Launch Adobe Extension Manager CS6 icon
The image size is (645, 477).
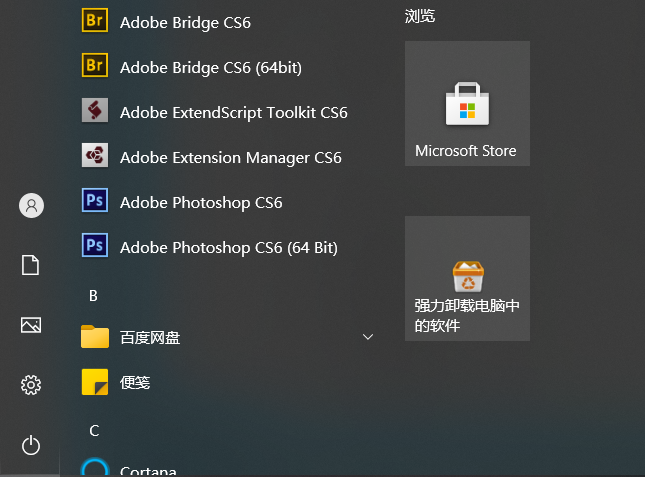95,156
